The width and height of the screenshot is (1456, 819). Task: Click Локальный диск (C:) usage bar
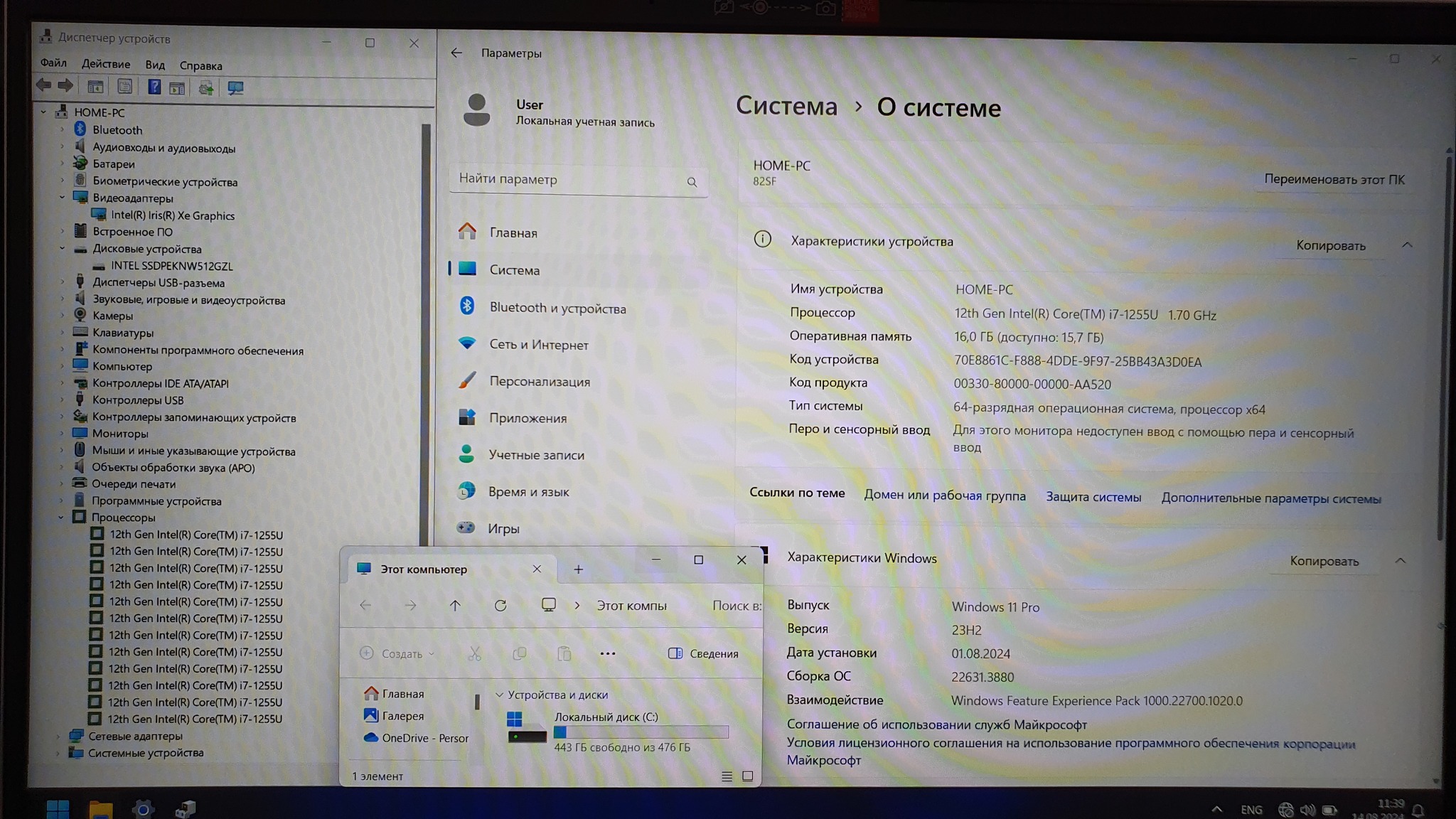(x=641, y=732)
